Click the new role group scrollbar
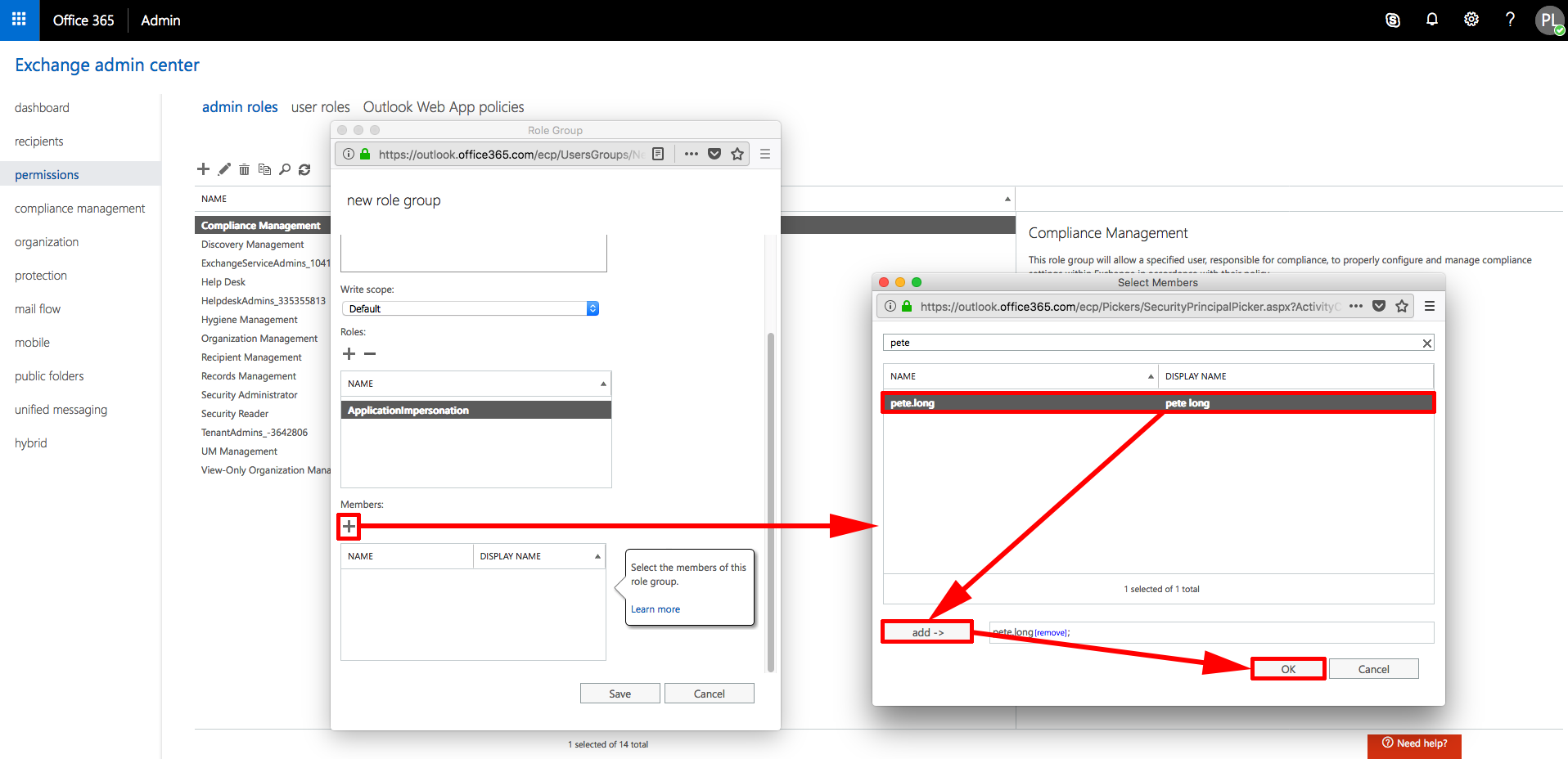The height and width of the screenshot is (759, 1568). tap(770, 502)
